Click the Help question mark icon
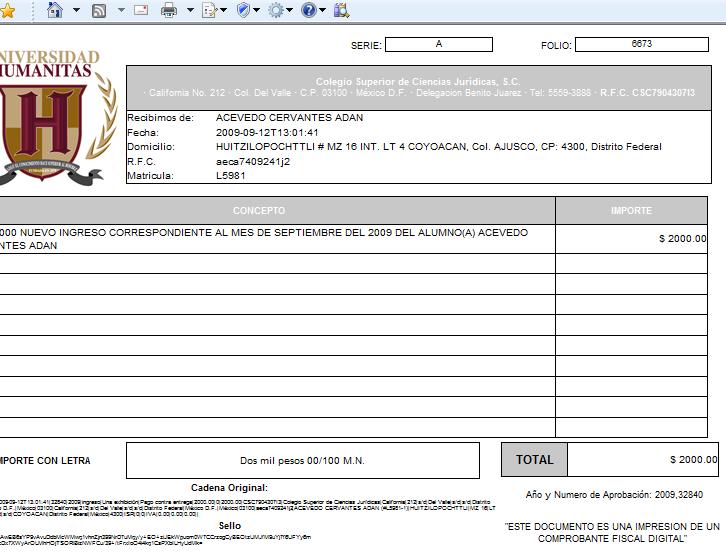This screenshot has width=726, height=555. coord(308,10)
